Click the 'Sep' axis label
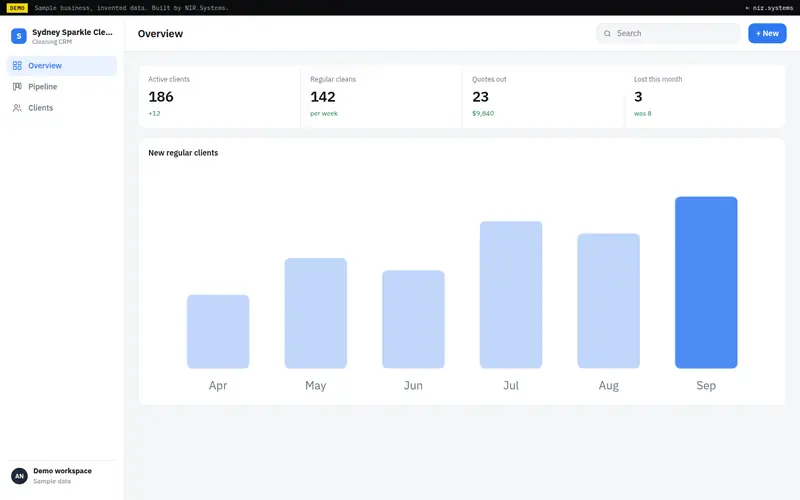The height and width of the screenshot is (500, 800). (706, 386)
